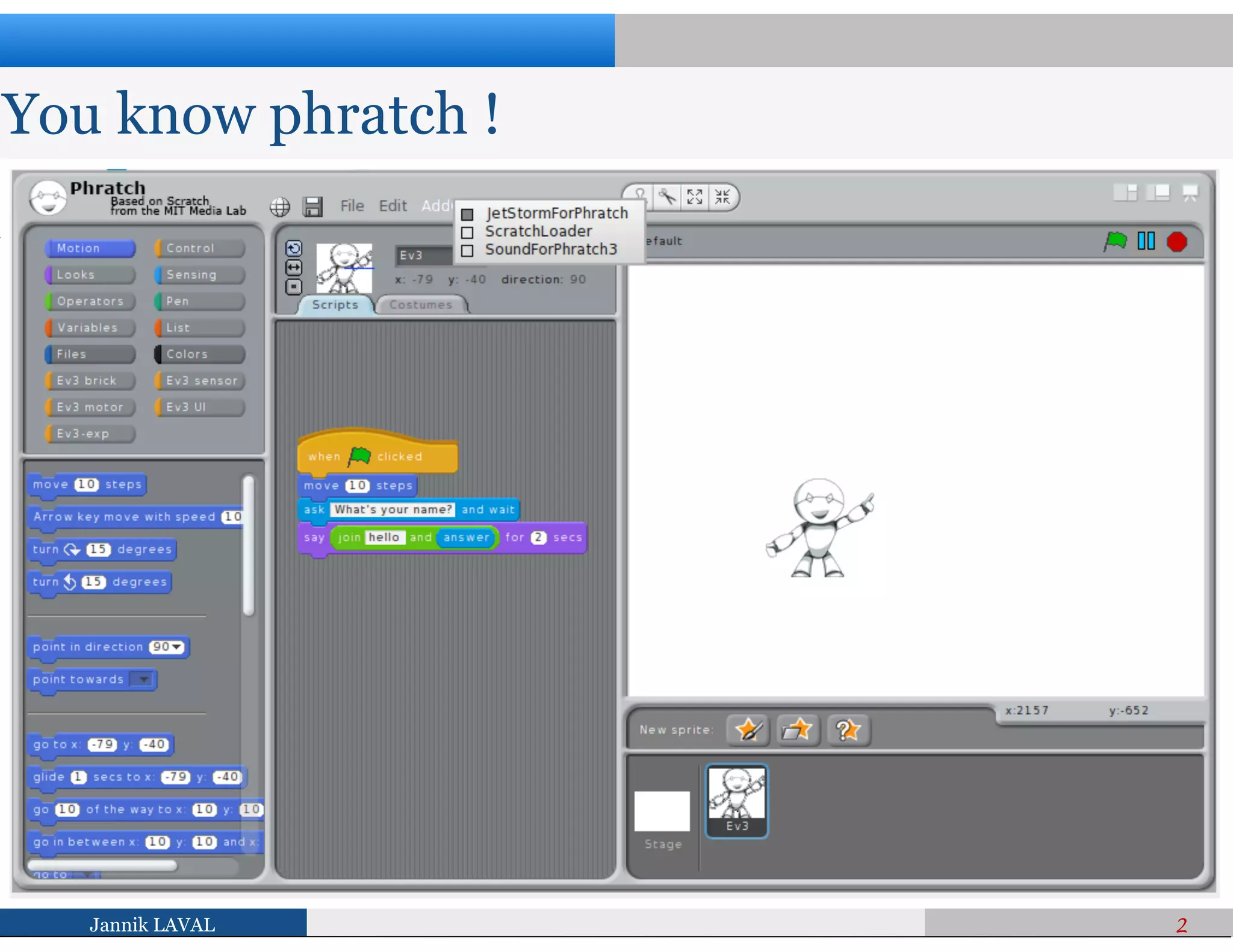Click the green flag start button
The image size is (1233, 952).
(x=1115, y=241)
